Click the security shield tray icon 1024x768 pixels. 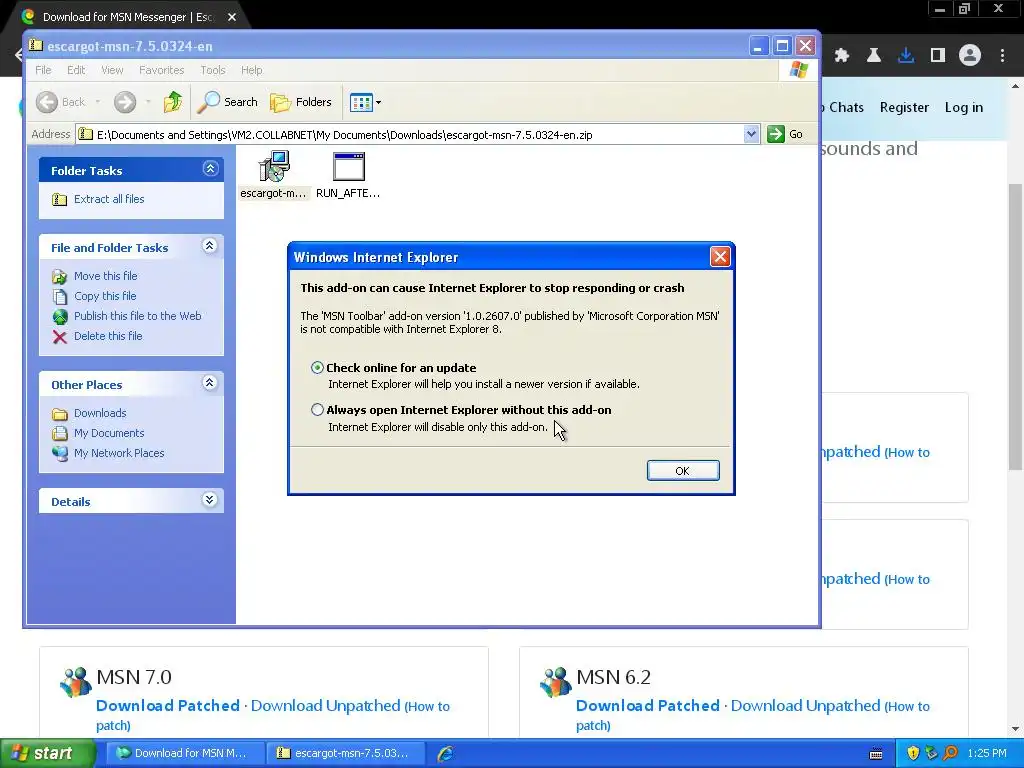click(x=913, y=754)
